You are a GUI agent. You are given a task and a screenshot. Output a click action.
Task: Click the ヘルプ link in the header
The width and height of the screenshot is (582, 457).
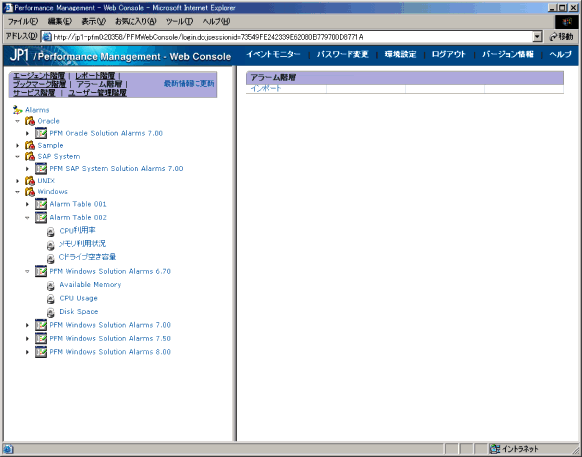pyautogui.click(x=560, y=55)
